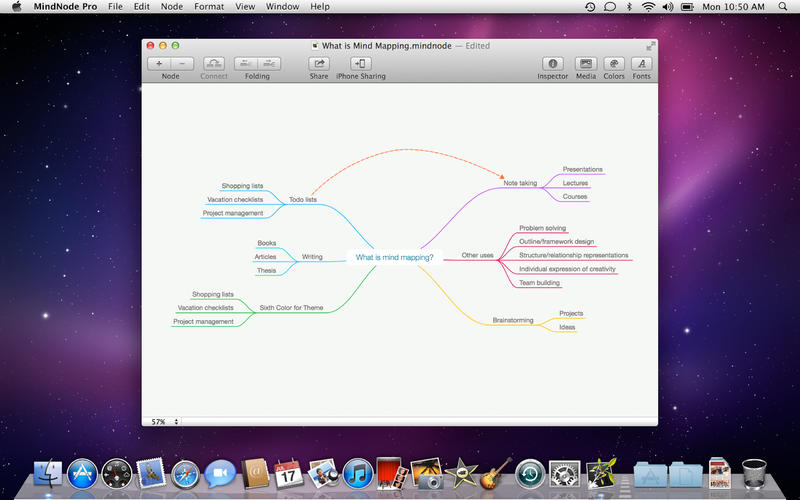Show the Colors panel
The height and width of the screenshot is (500, 800).
coord(614,63)
